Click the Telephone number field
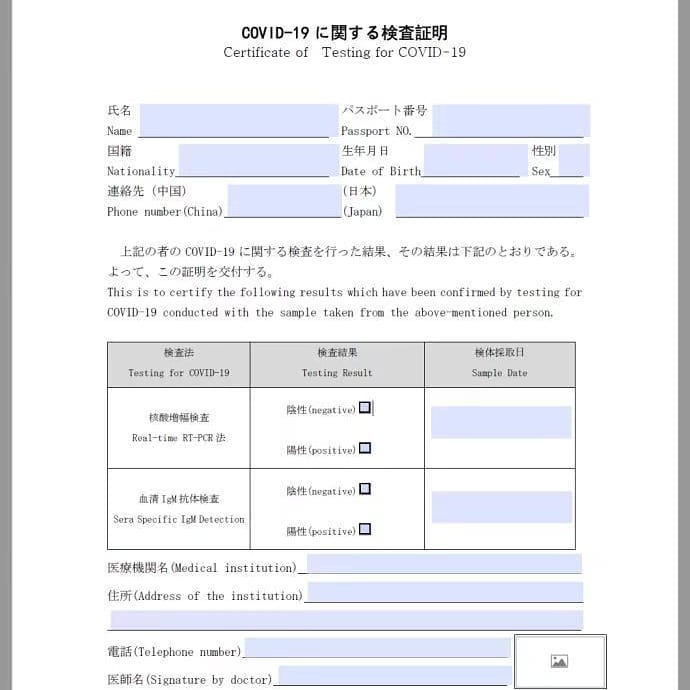This screenshot has width=690, height=690. pyautogui.click(x=378, y=647)
